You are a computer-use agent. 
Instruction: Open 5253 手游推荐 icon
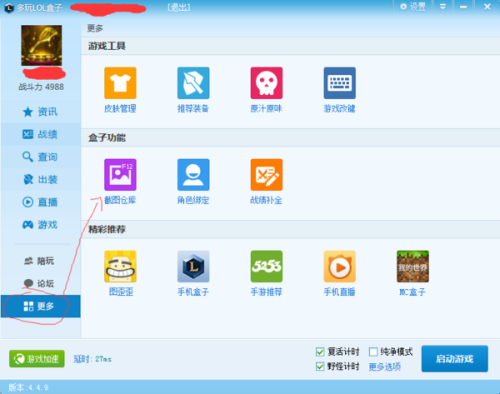267,266
